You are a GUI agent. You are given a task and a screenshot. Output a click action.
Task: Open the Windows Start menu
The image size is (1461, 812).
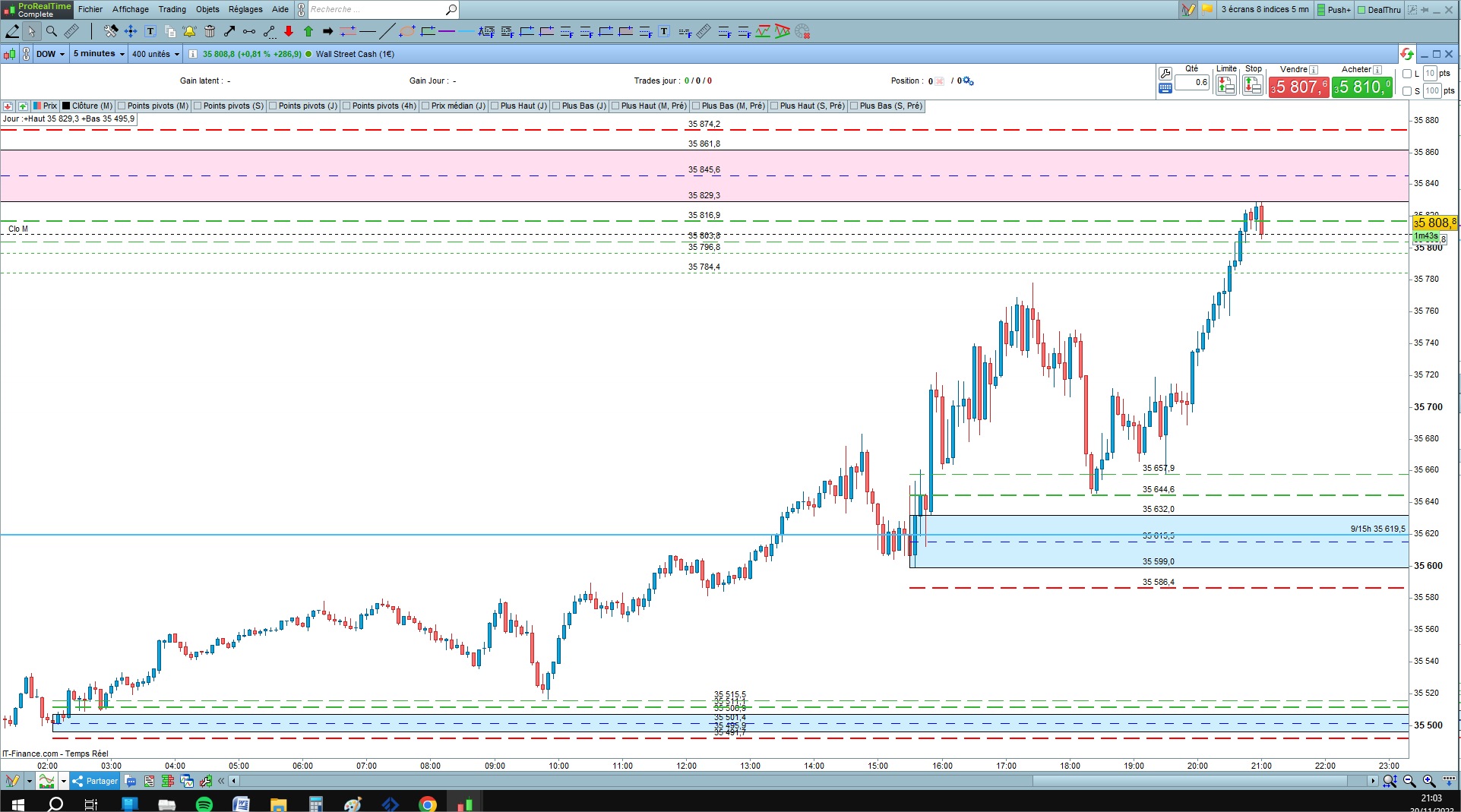coord(17,804)
